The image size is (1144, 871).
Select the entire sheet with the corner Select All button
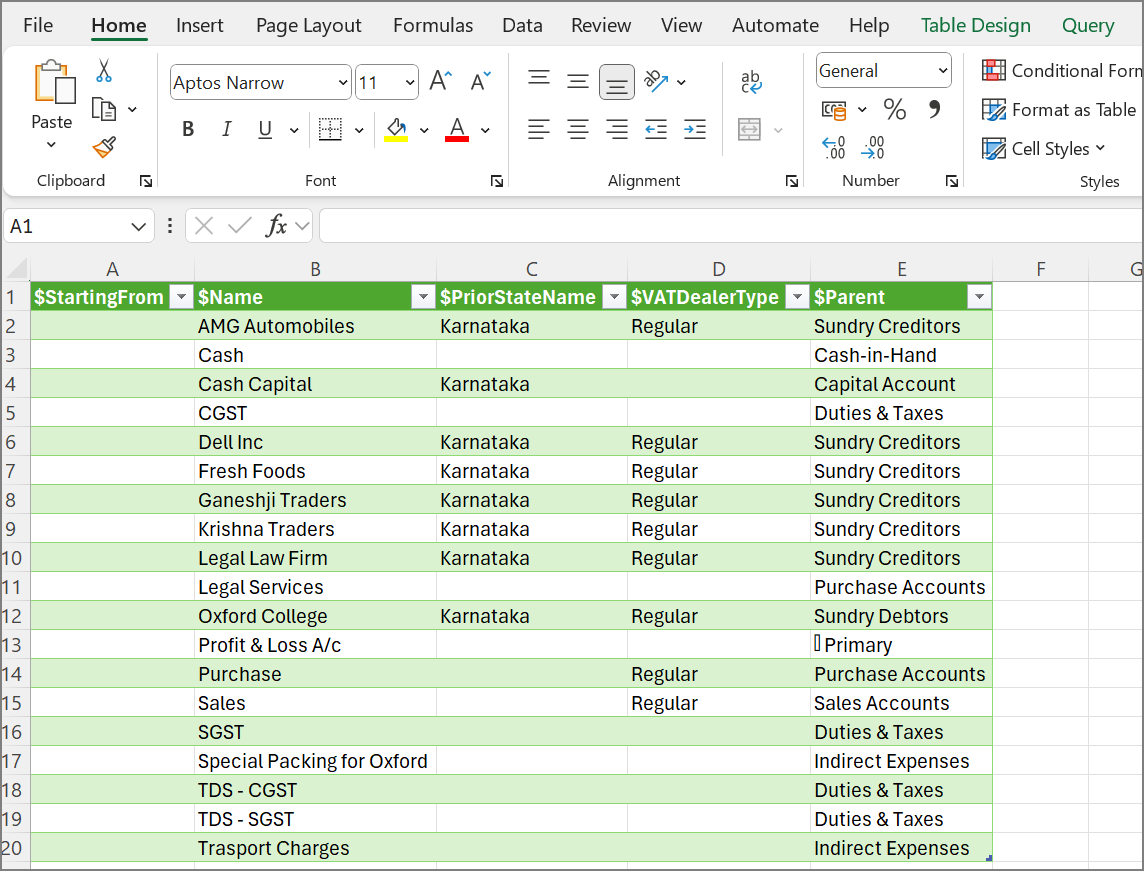pos(16,269)
